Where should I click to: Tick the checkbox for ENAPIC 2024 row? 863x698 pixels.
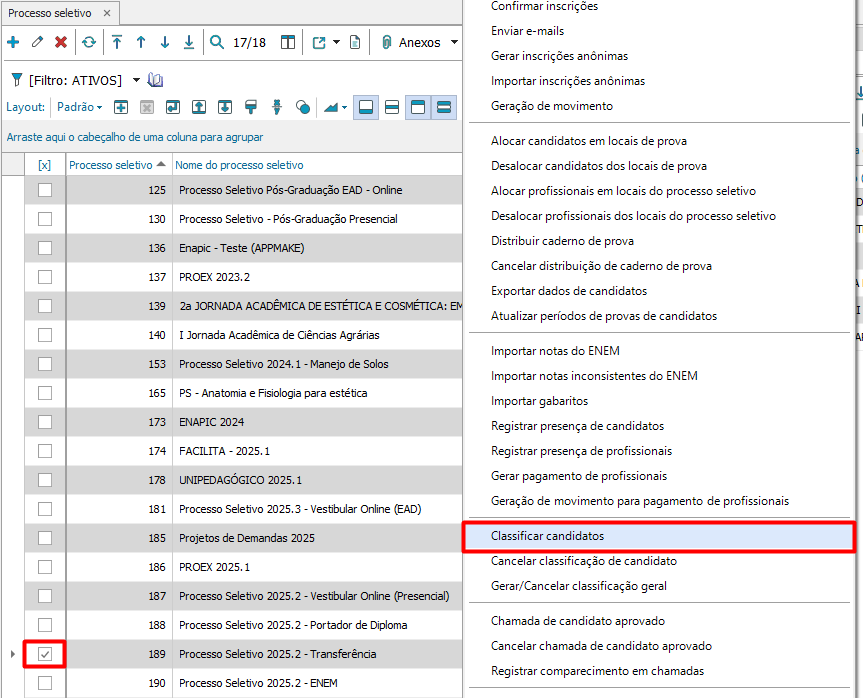click(45, 422)
